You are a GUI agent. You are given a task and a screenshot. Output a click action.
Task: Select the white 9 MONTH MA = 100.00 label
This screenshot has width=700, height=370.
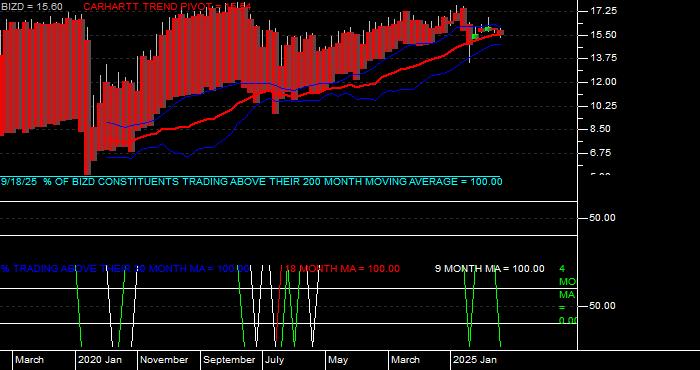pyautogui.click(x=490, y=269)
